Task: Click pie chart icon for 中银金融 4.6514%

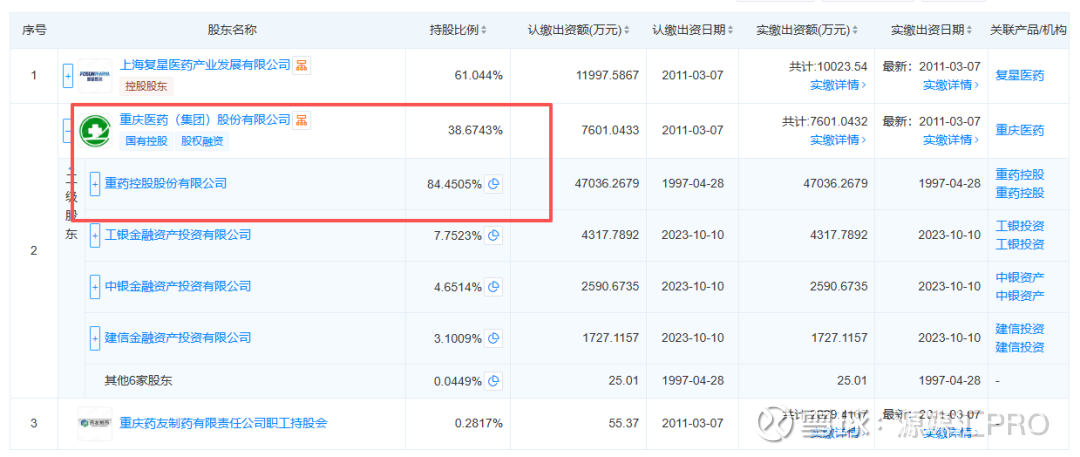Action: [x=493, y=287]
